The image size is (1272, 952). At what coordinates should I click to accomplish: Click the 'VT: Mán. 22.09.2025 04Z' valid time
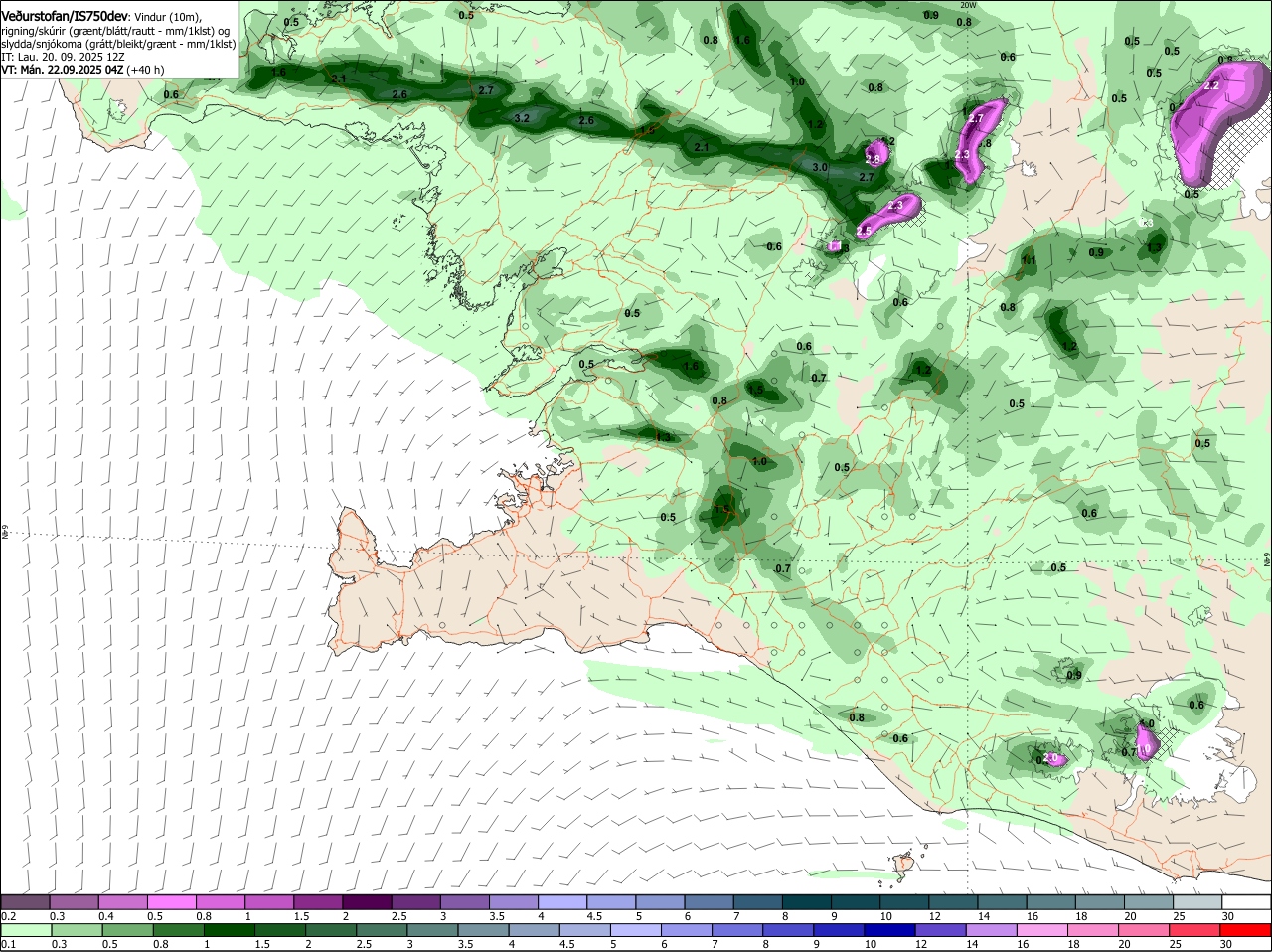coord(62,70)
